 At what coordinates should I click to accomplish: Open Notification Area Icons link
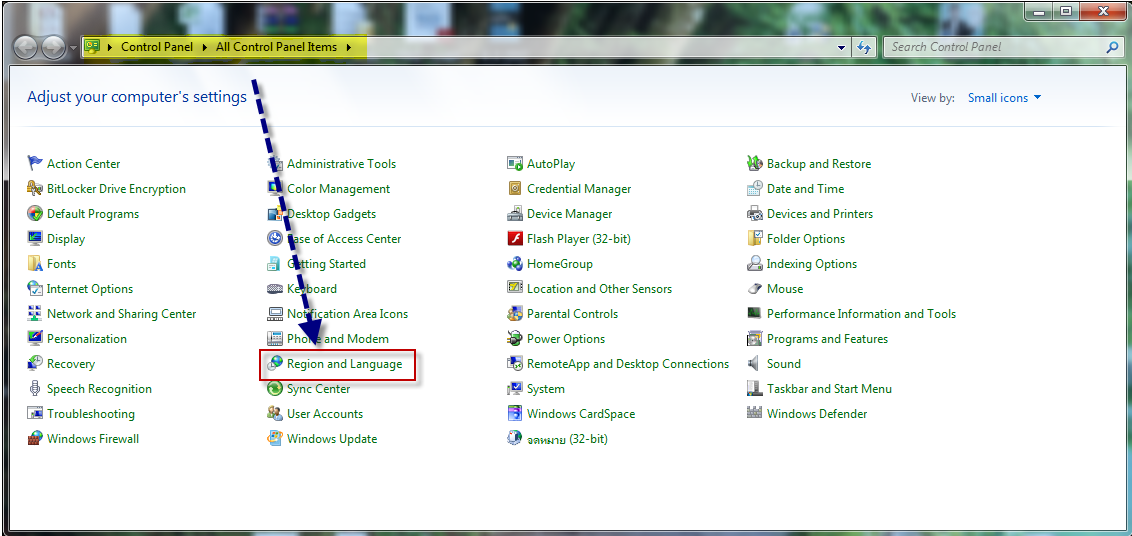tap(347, 314)
